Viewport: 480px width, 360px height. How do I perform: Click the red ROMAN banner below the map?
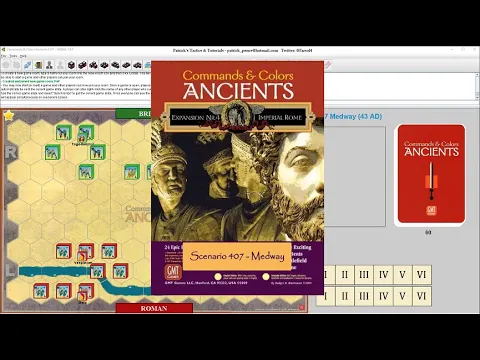point(154,308)
